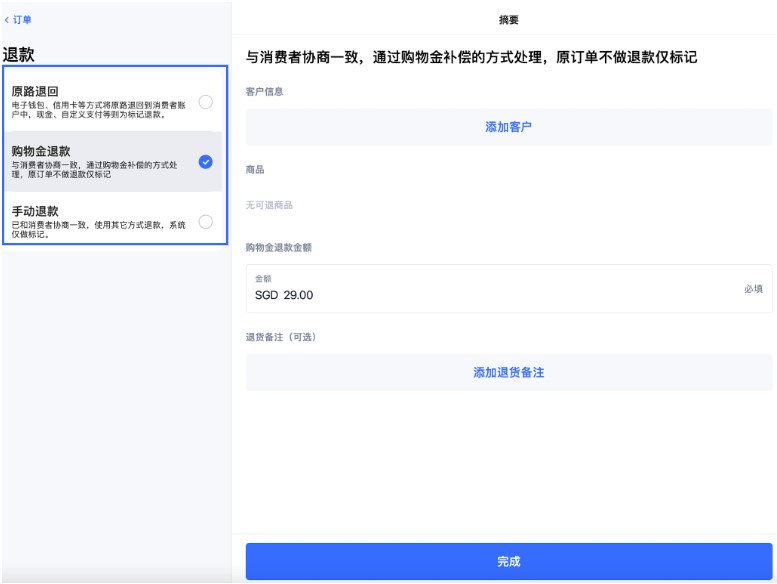Viewport: 777px width, 584px height.
Task: Click the SGD 29.00 amount value
Action: click(284, 295)
